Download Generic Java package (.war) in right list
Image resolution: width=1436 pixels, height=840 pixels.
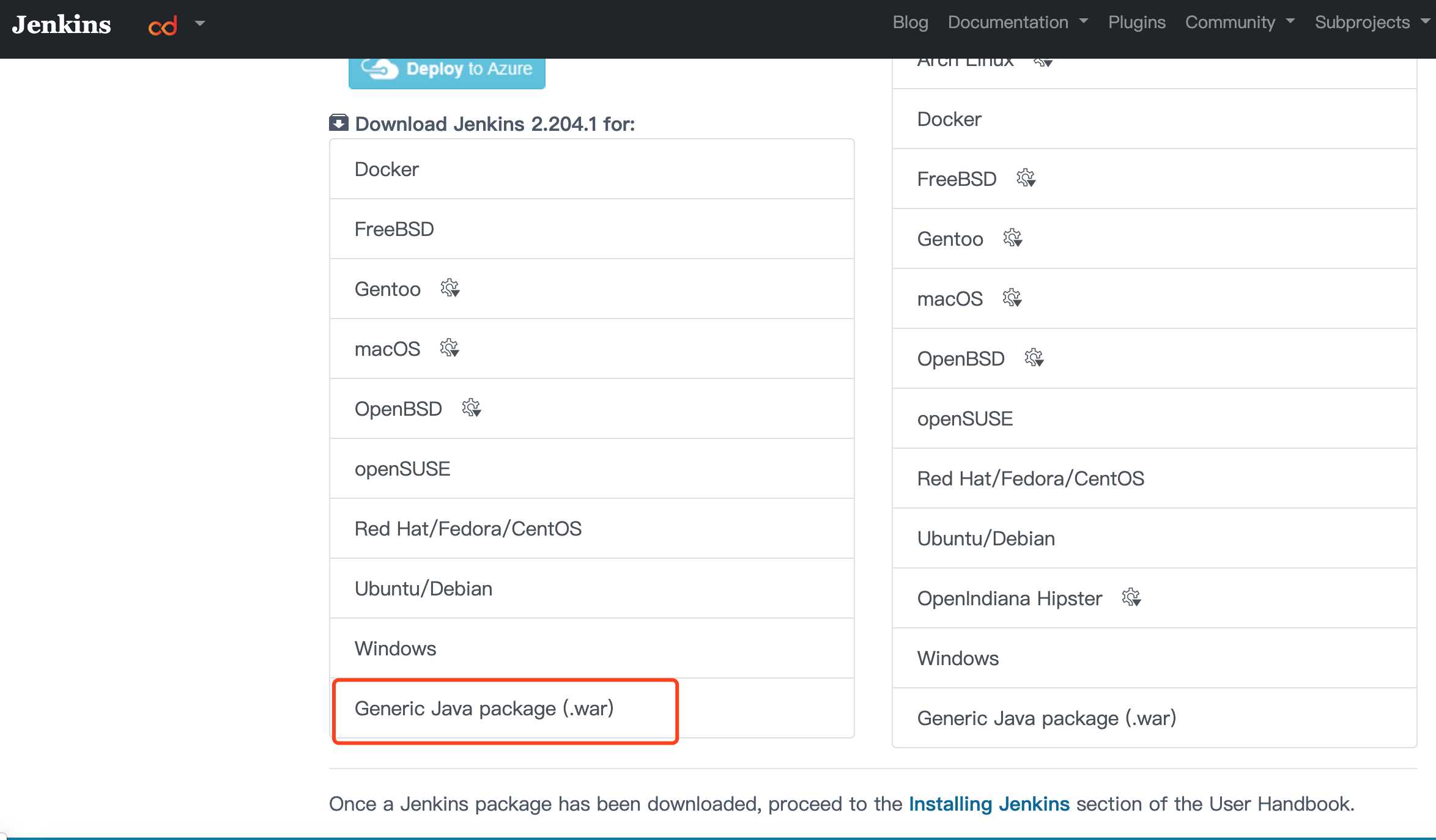[x=1155, y=718]
